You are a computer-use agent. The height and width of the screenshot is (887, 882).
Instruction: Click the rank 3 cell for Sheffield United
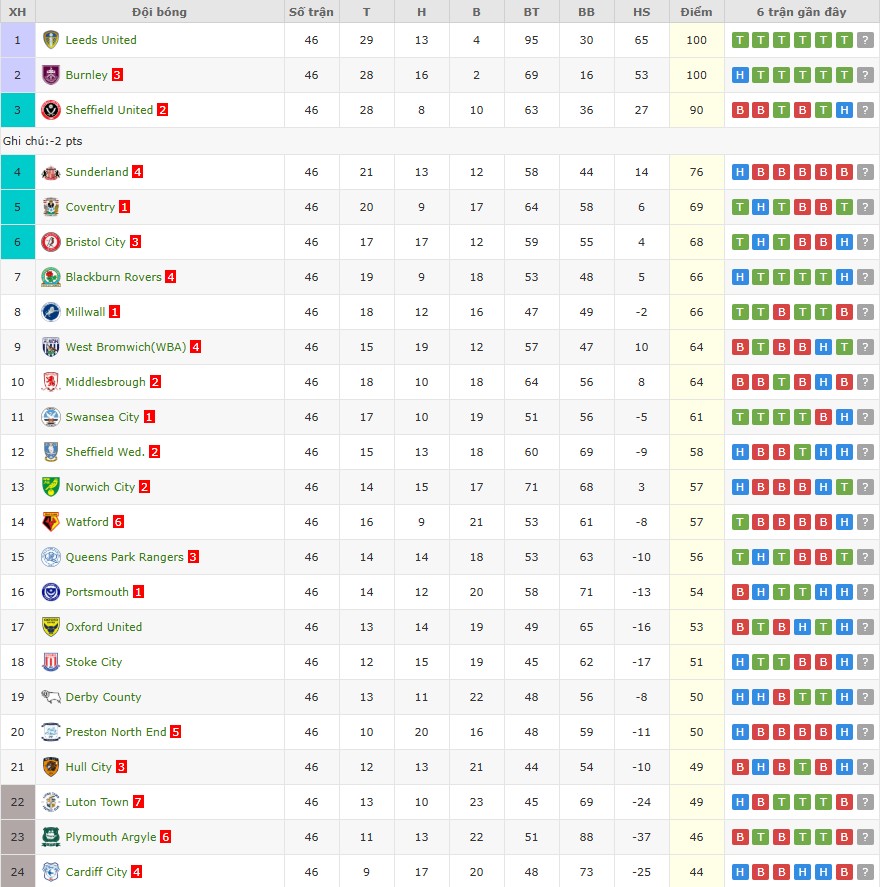pos(18,110)
